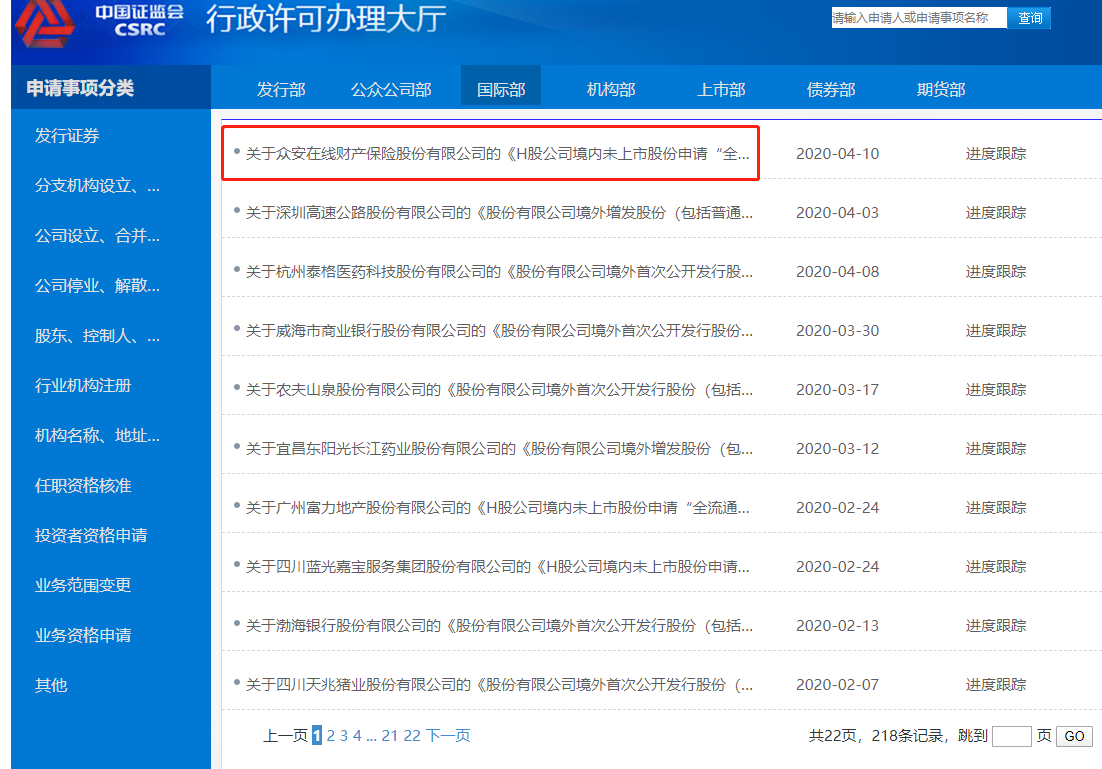Open the 威海市商业银行 application entry
Screen dimensions: 1102x769
click(499, 331)
